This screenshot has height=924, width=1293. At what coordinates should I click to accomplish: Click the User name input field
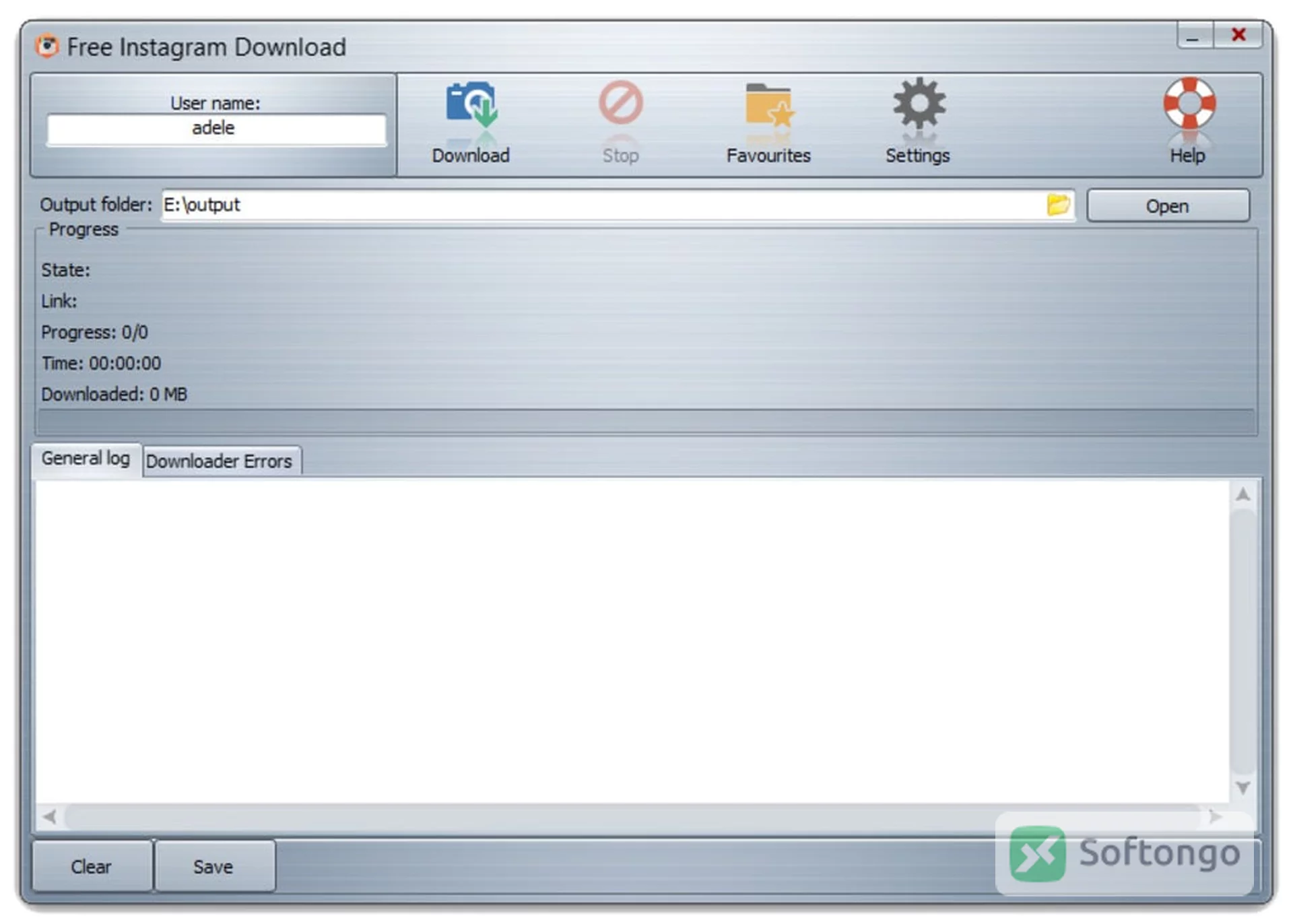(216, 129)
